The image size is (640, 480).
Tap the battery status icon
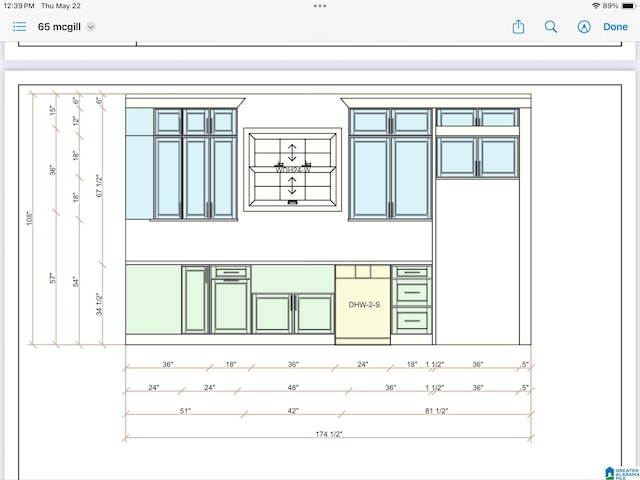628,6
